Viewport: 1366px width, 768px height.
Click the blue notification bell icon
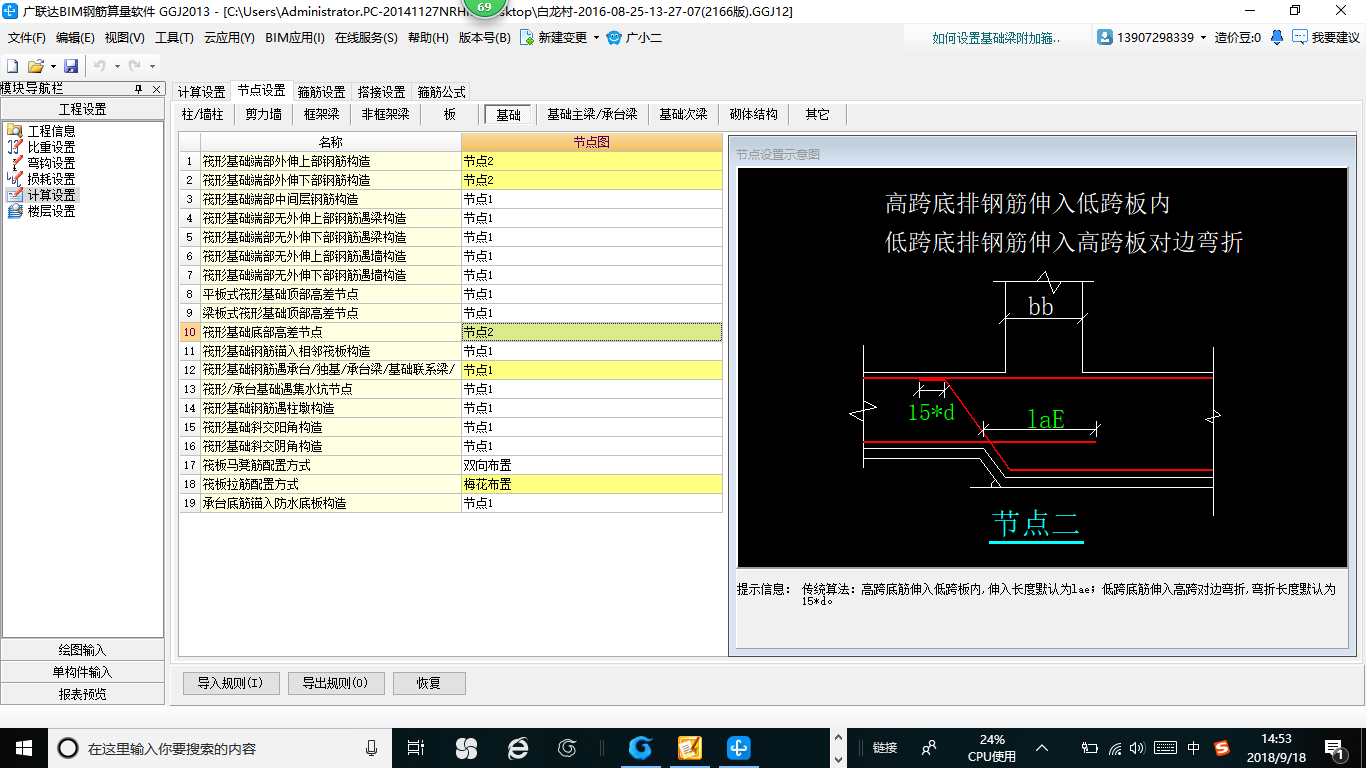click(1277, 37)
